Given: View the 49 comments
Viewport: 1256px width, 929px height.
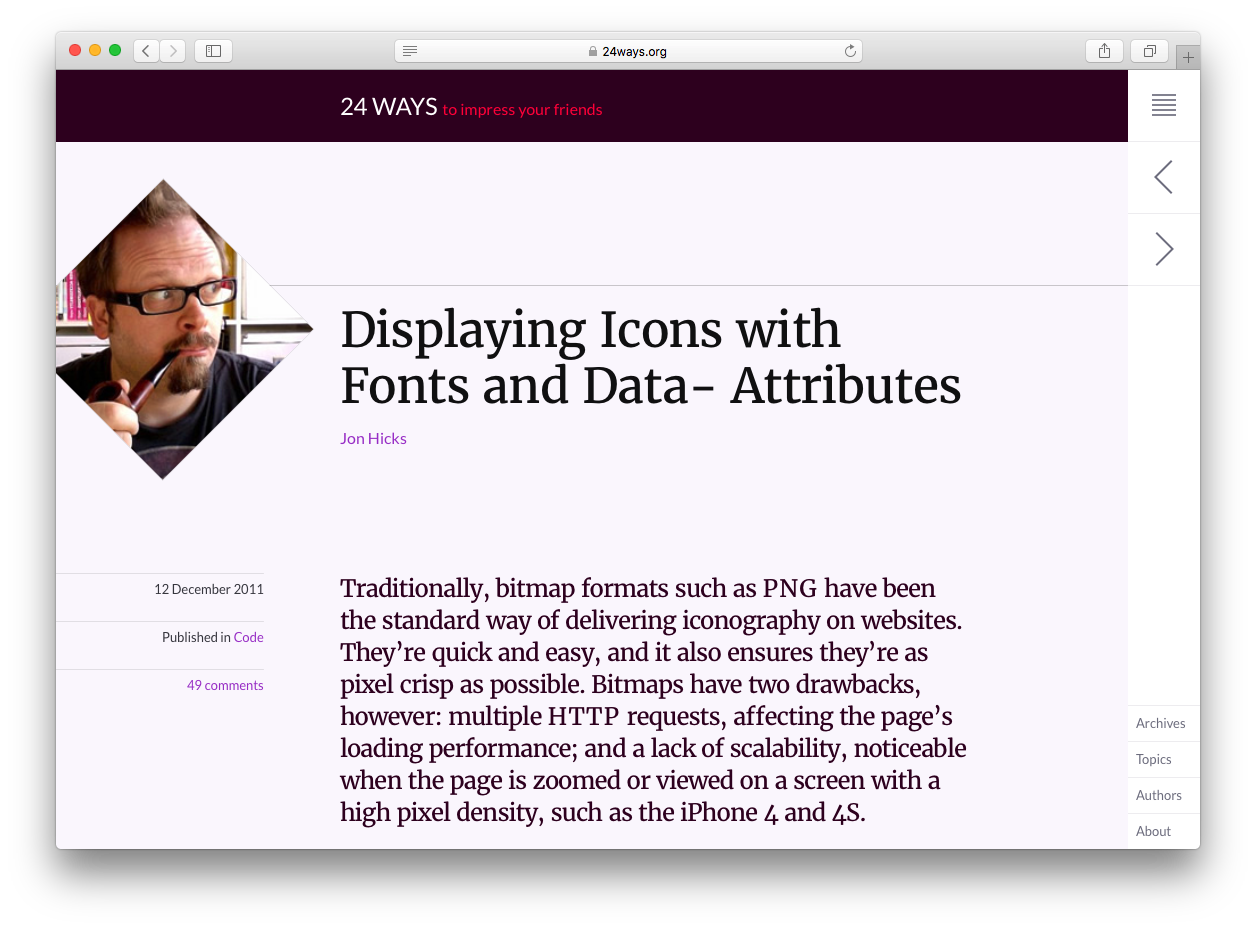Looking at the screenshot, I should 225,685.
